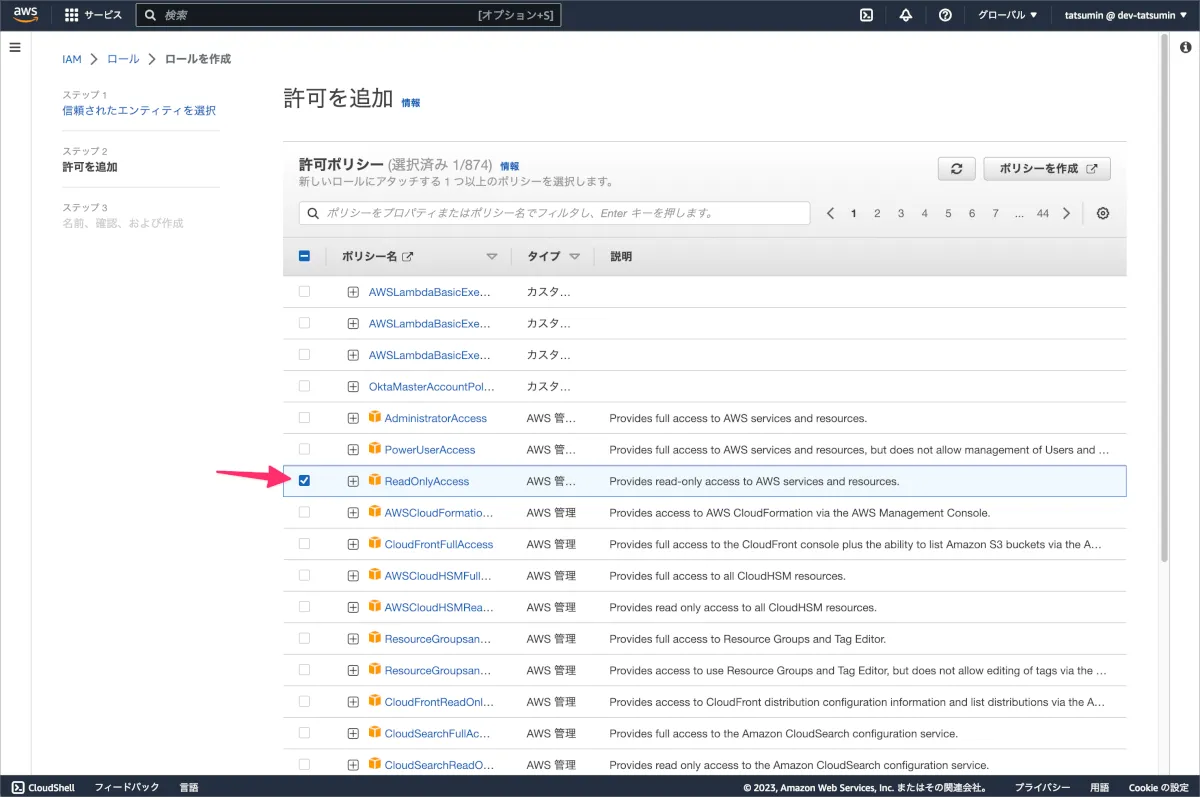Open the notifications bell
The height and width of the screenshot is (797, 1200).
906,15
